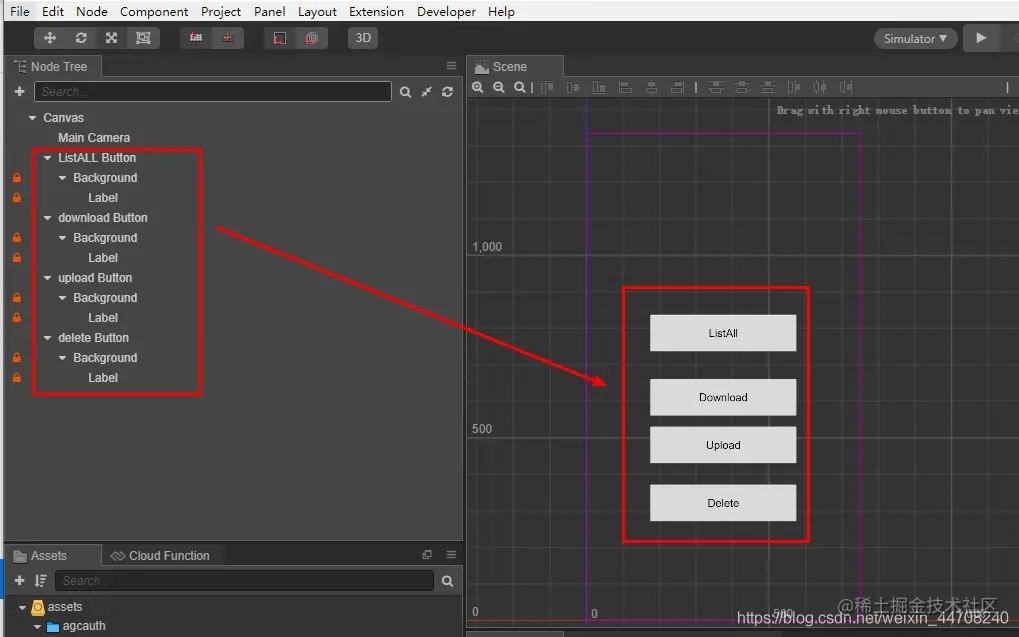1019x637 pixels.
Task: Collapse the Canvas node
Action: [32, 118]
